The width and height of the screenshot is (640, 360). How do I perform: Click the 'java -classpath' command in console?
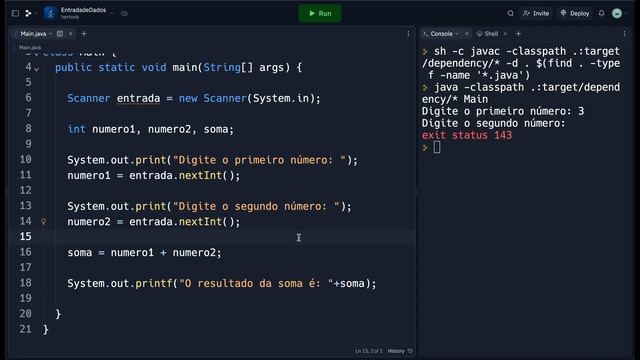point(521,93)
